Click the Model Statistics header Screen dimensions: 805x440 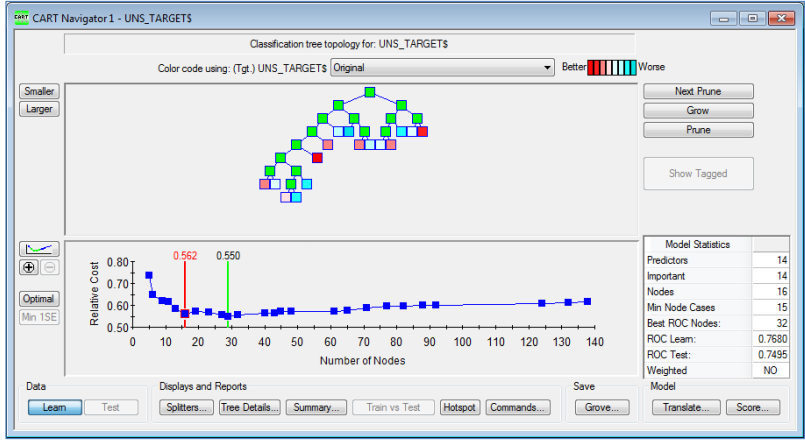click(698, 244)
